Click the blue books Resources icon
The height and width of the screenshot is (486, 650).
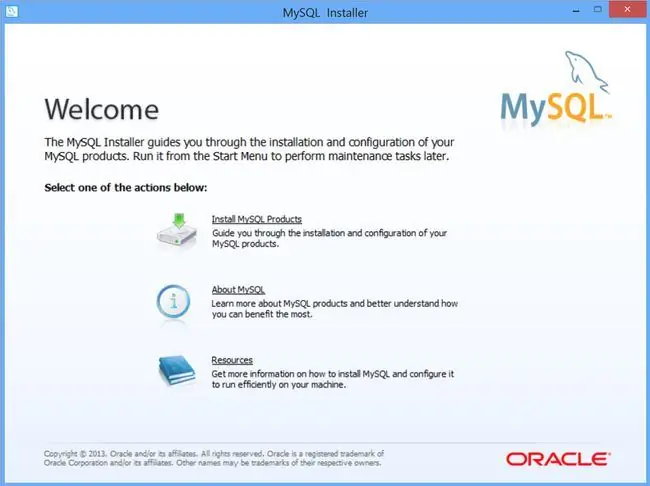[177, 370]
